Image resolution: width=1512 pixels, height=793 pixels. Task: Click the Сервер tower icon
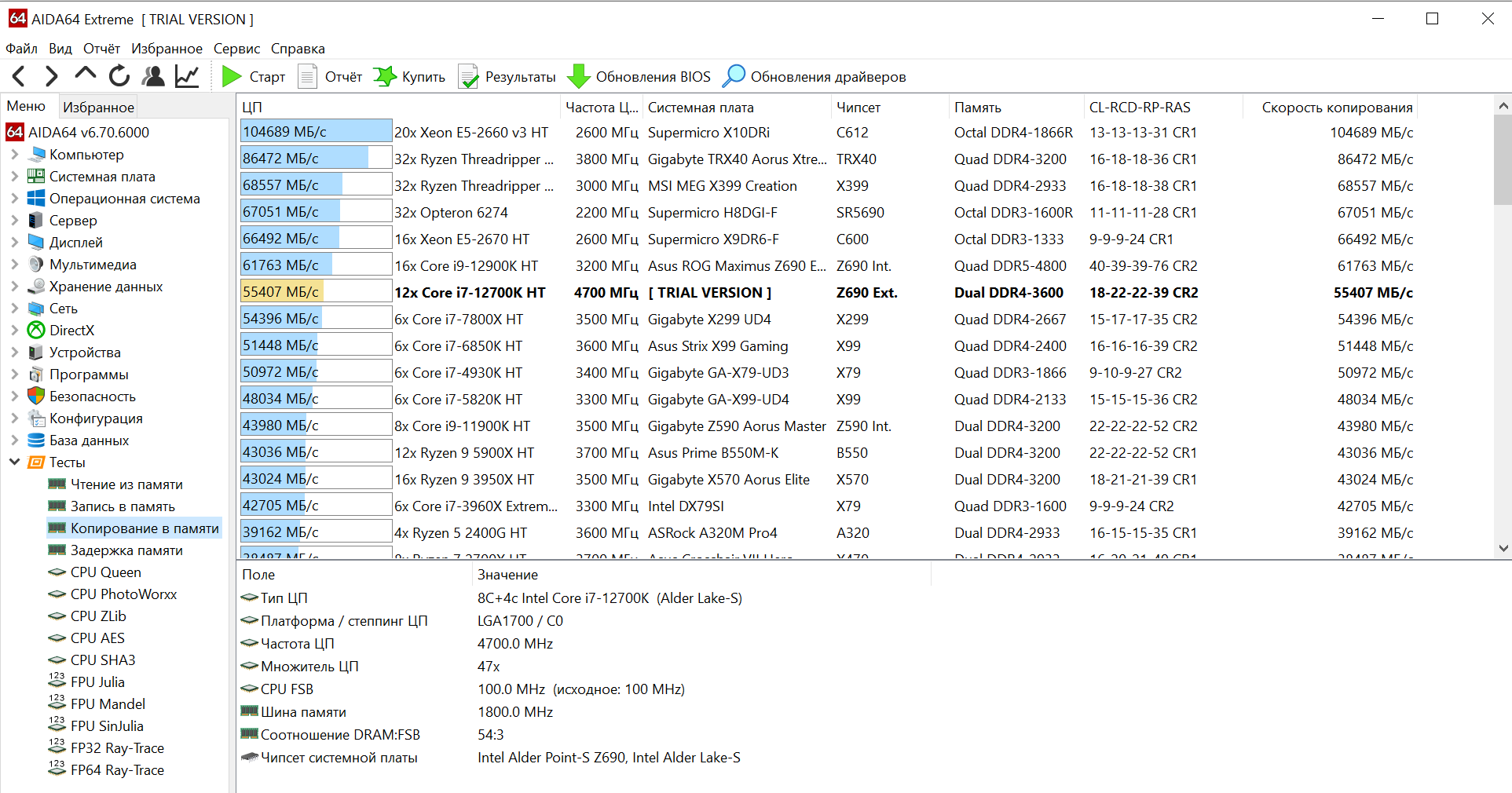pyautogui.click(x=36, y=221)
